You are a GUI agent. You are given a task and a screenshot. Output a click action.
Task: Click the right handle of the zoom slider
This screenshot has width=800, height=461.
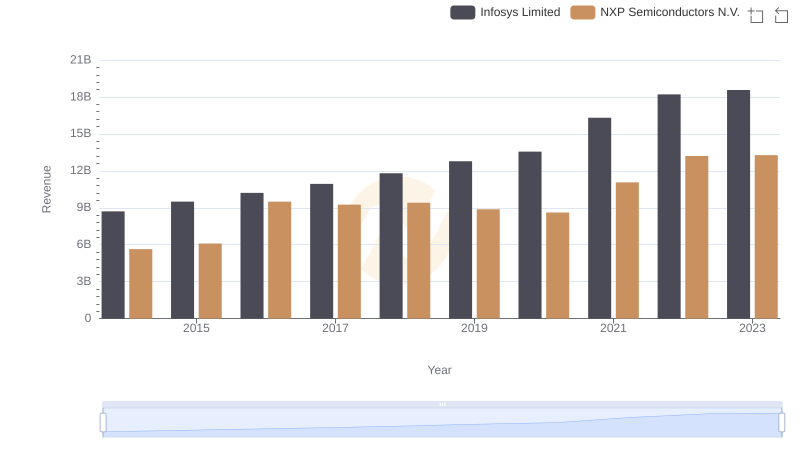coord(782,423)
